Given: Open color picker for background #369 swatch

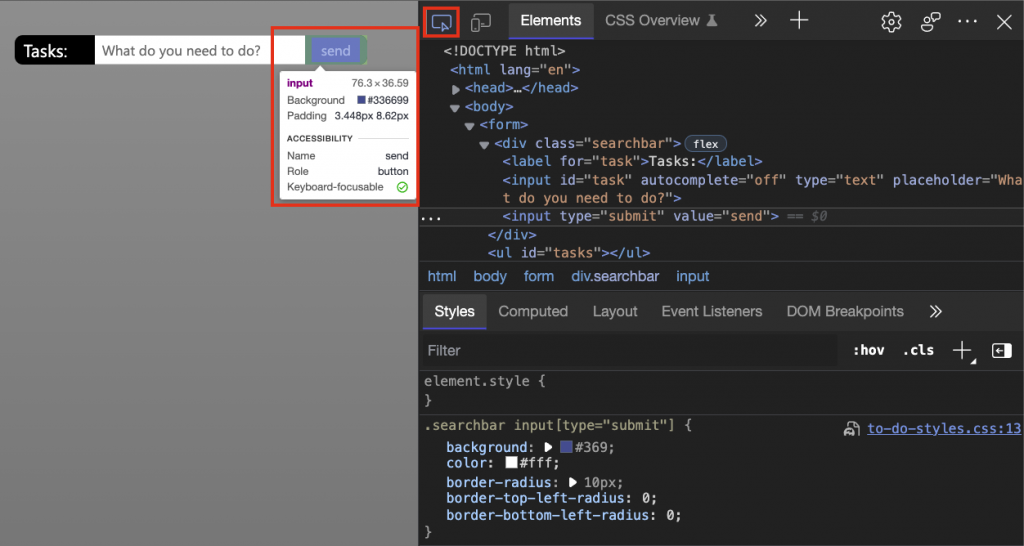Looking at the screenshot, I should click(566, 447).
